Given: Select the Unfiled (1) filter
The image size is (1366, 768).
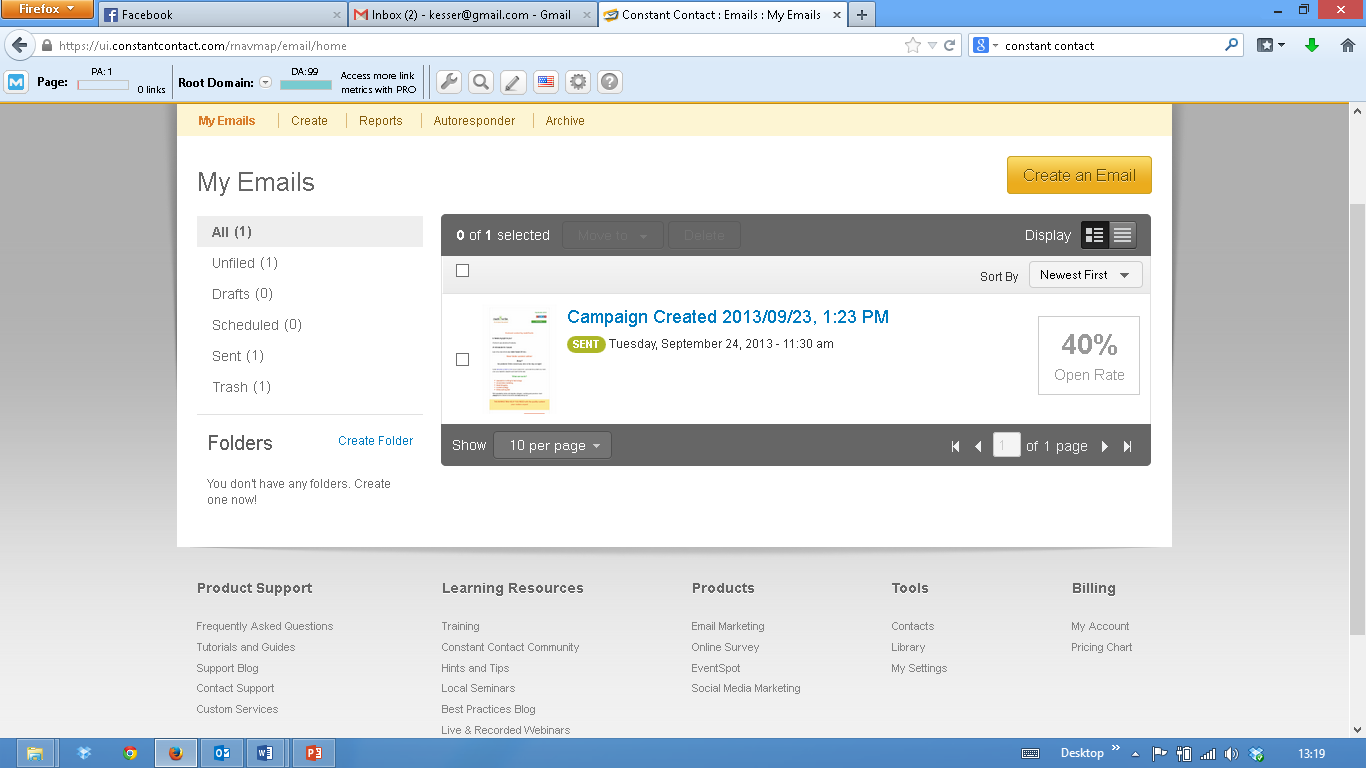Looking at the screenshot, I should [x=245, y=263].
